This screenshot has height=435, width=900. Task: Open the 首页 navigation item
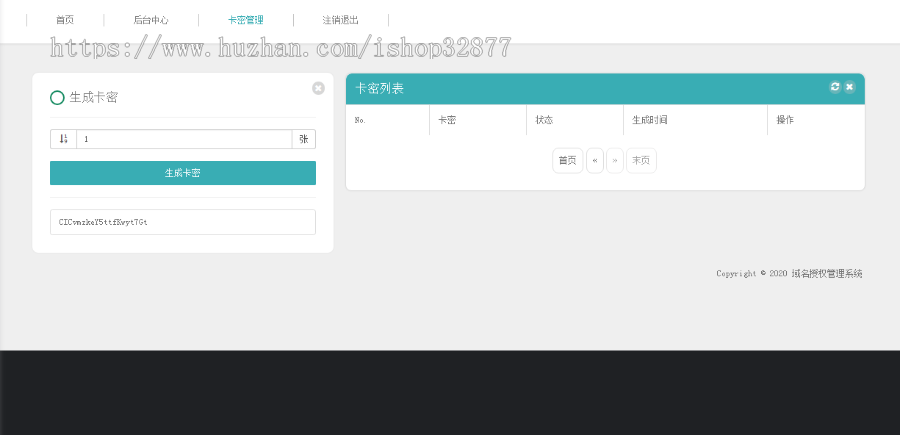click(65, 20)
